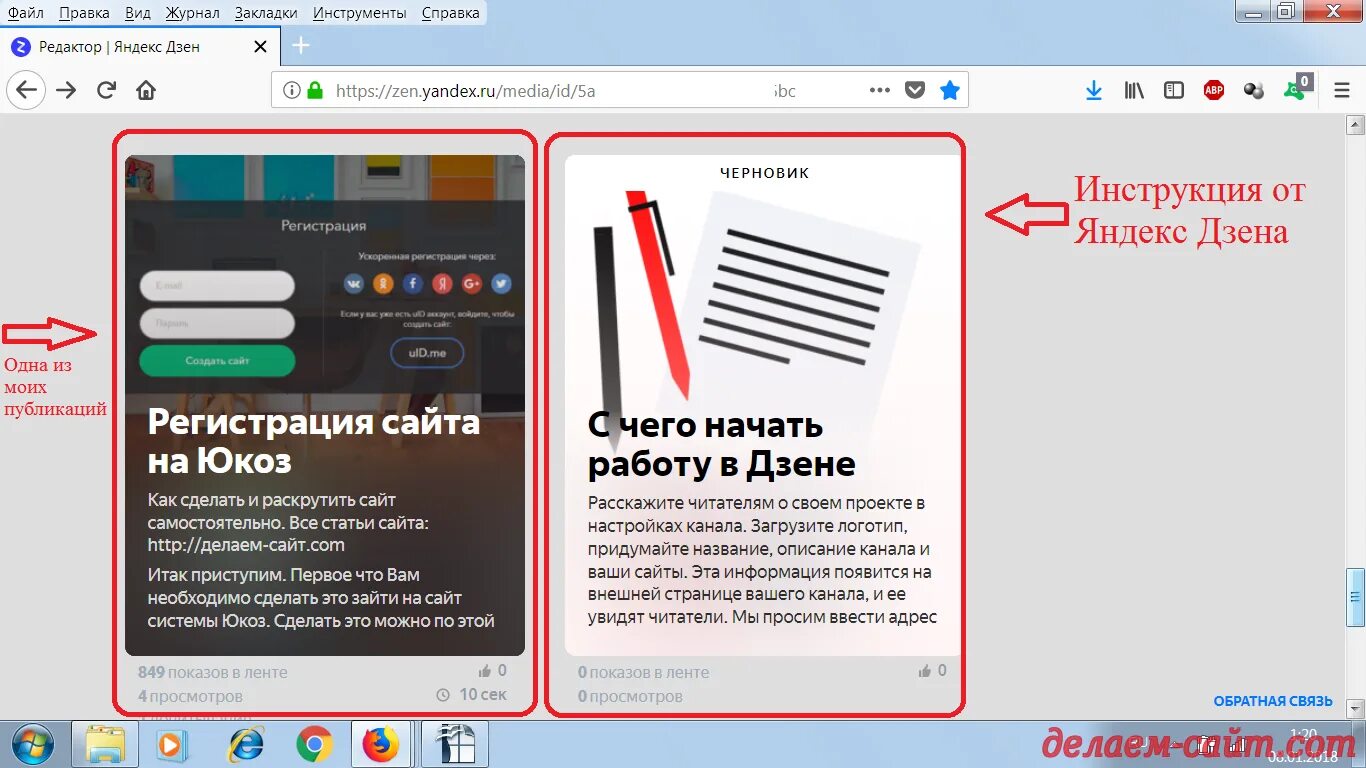This screenshot has width=1366, height=768.
Task: Click the page scrollbar thumb
Action: [x=1355, y=598]
